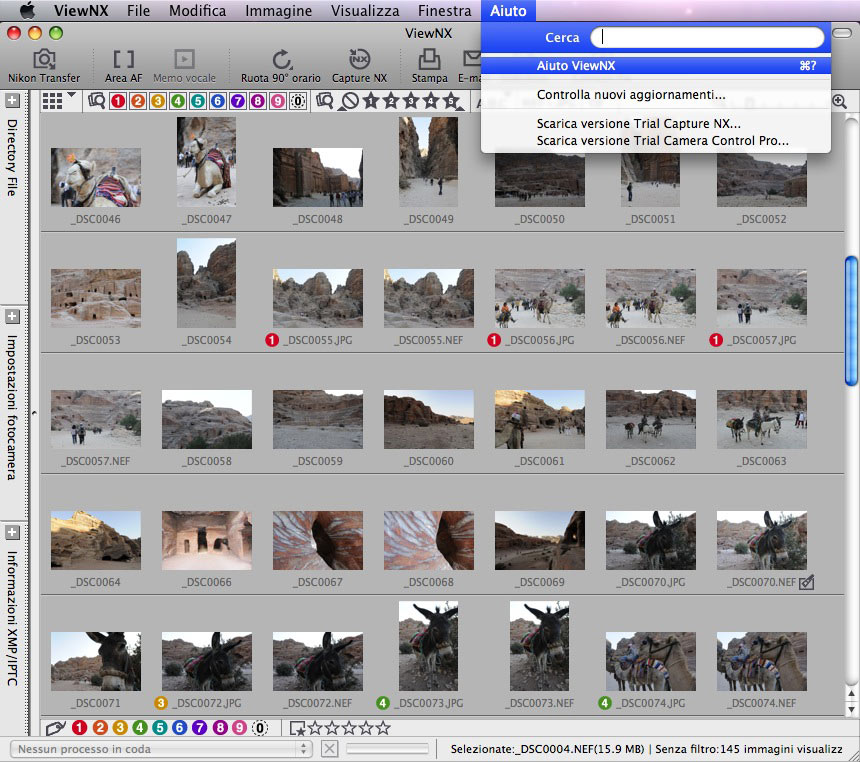Image resolution: width=860 pixels, height=762 pixels.
Task: Open the thumbnail view mode dropdown arrow
Action: (71, 95)
